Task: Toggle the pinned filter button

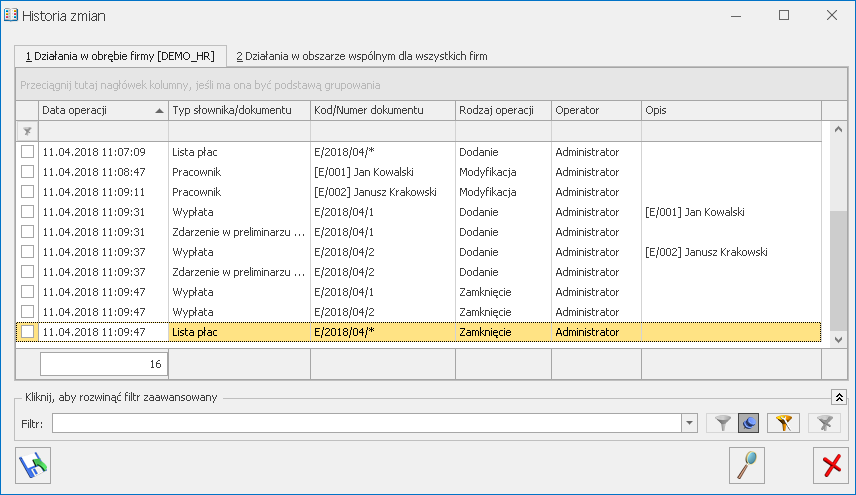Action: (748, 423)
